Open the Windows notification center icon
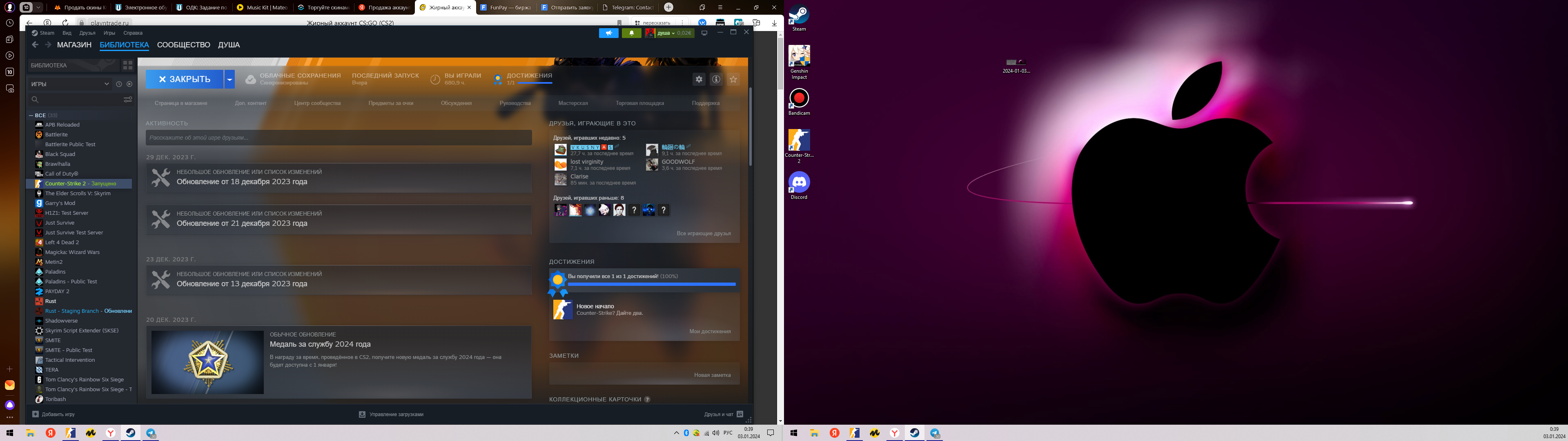Viewport: 1568px width, 441px height. tap(770, 433)
